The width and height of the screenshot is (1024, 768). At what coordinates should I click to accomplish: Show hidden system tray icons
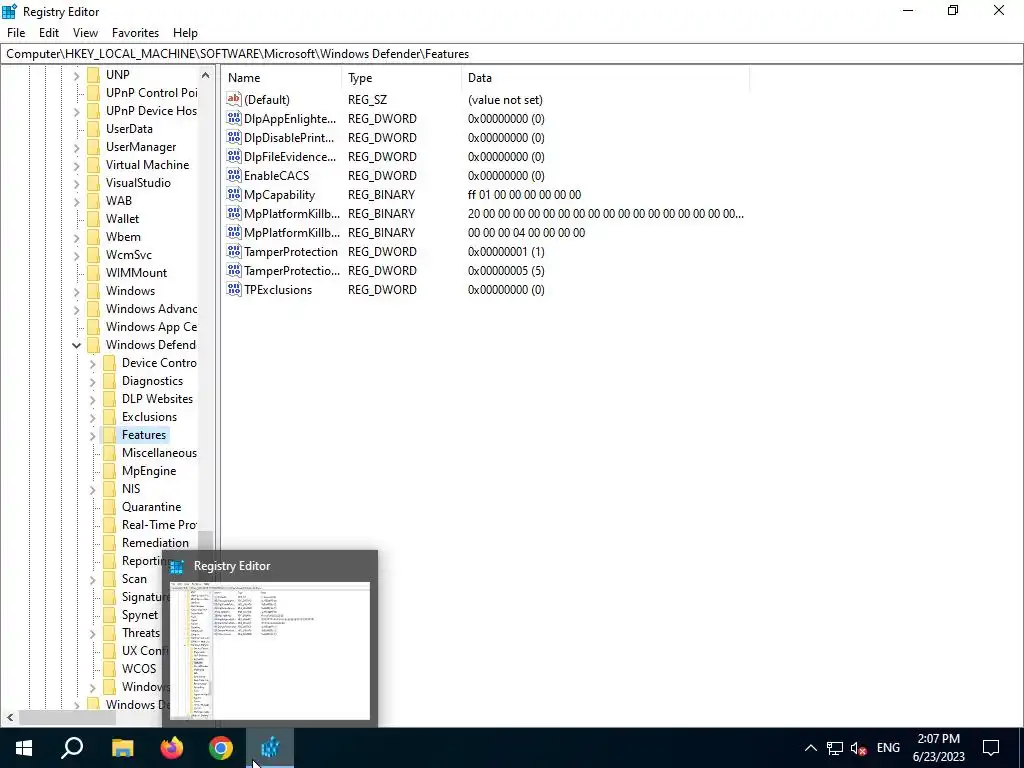pyautogui.click(x=810, y=748)
